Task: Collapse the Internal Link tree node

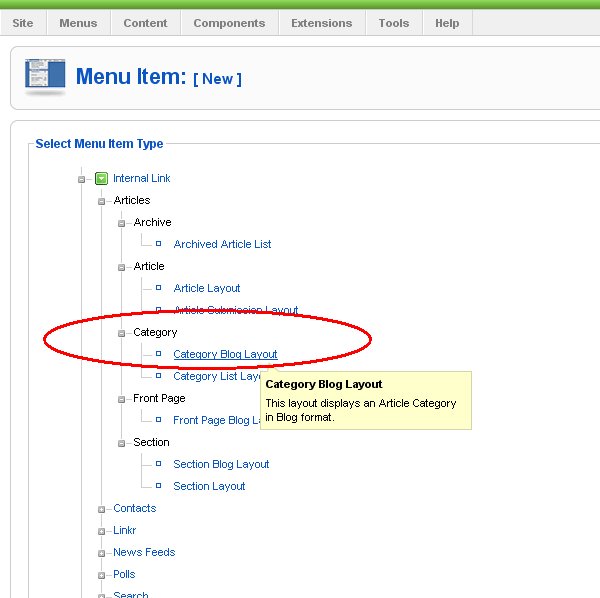Action: (x=81, y=179)
